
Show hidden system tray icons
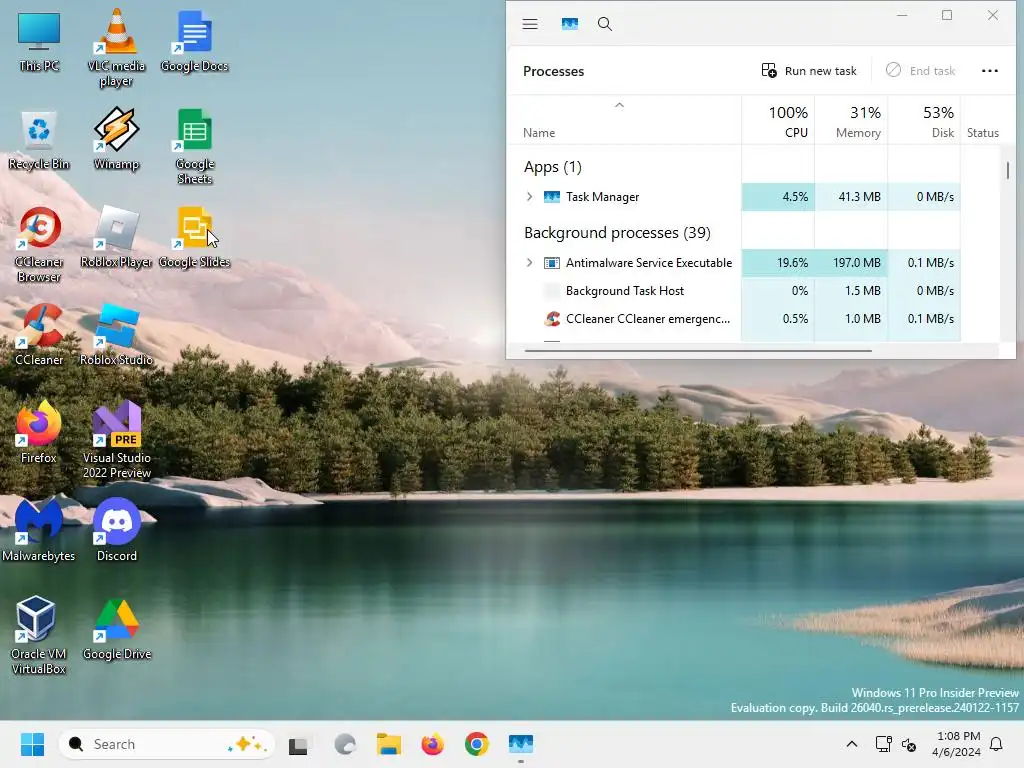(x=852, y=744)
